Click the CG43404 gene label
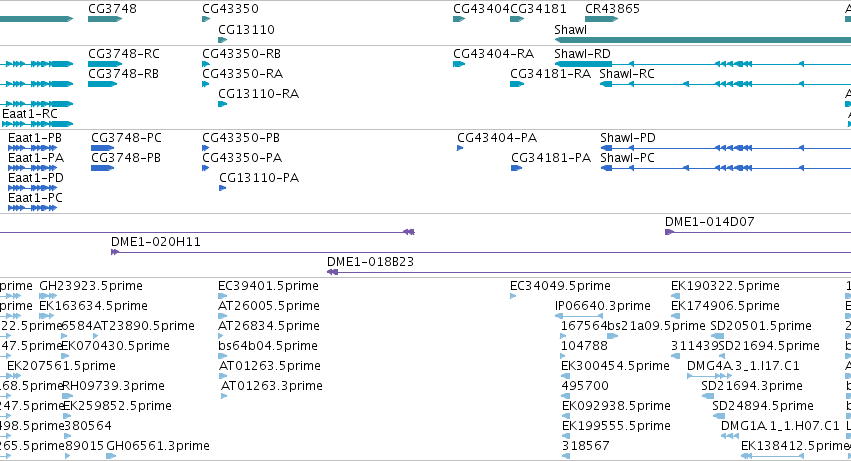Screen dimensions: 851x461 click(481, 9)
